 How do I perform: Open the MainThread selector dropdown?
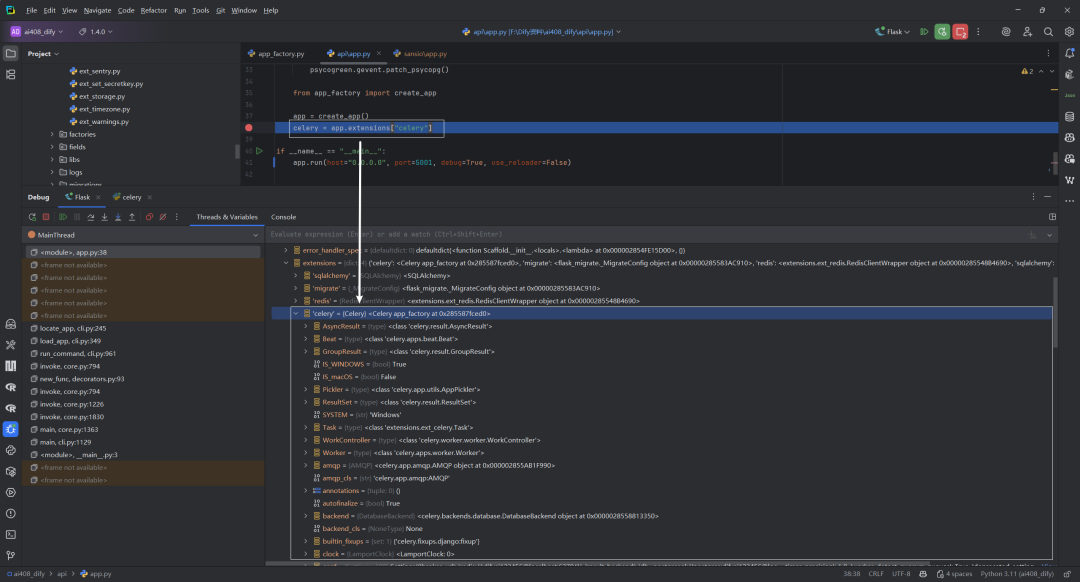(x=143, y=235)
